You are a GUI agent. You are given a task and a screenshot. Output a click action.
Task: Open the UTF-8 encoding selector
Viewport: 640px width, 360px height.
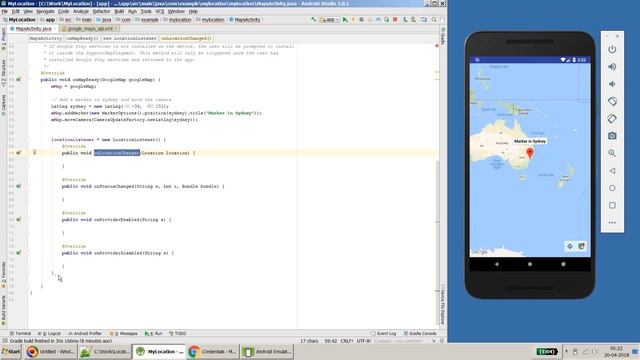(x=364, y=341)
